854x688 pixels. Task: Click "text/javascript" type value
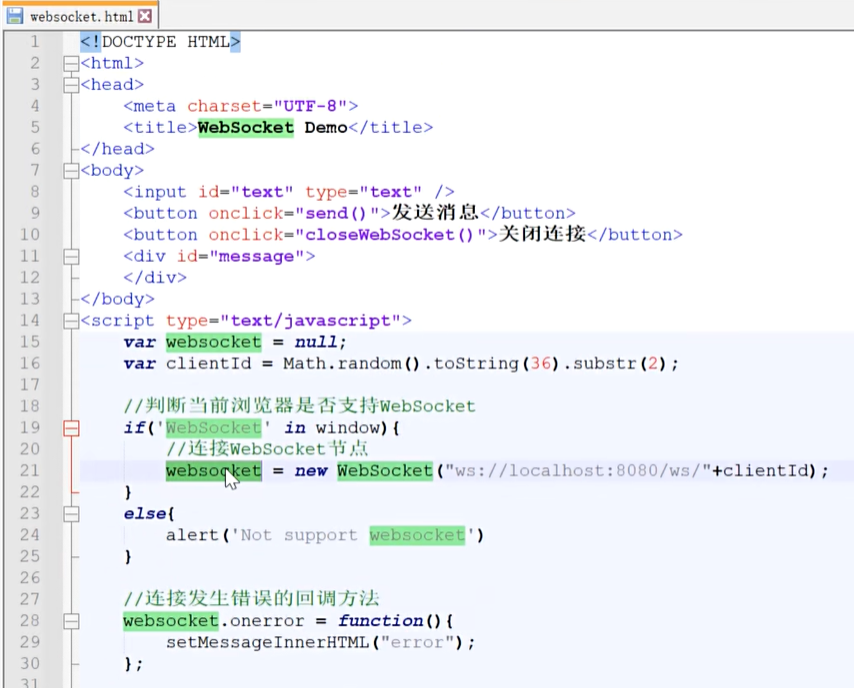(x=310, y=320)
